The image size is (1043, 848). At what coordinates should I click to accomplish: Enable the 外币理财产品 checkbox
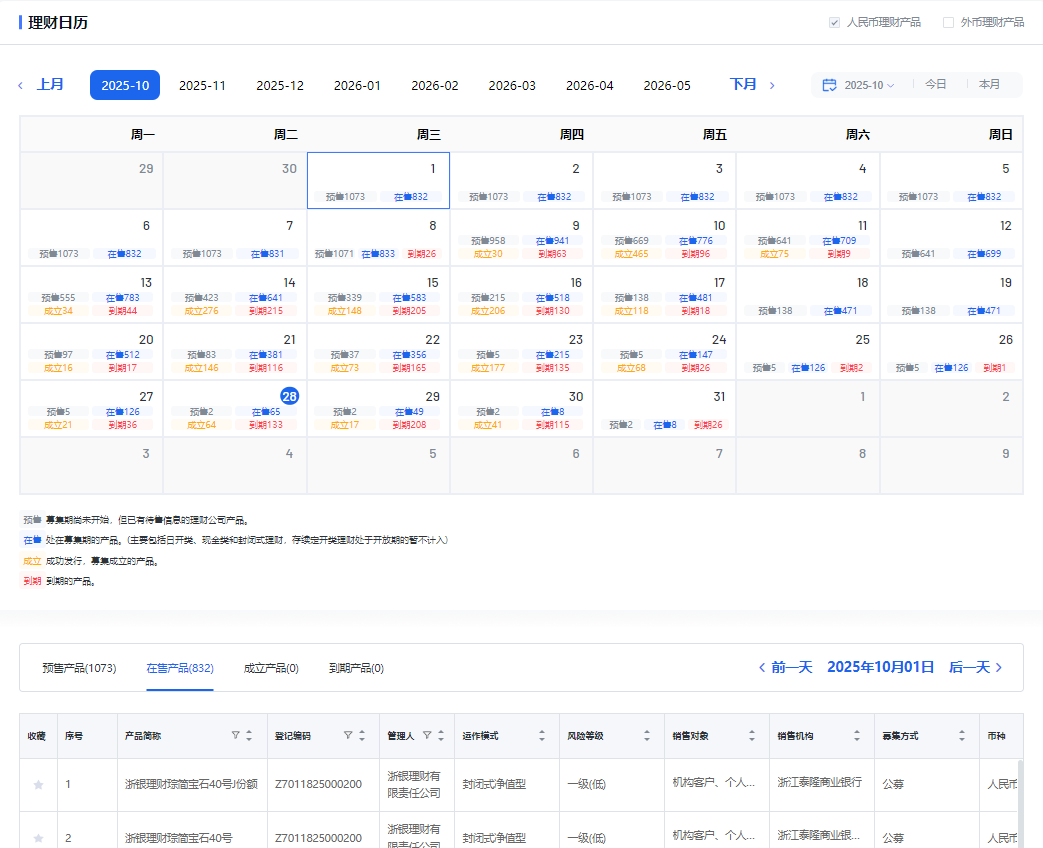coord(948,22)
